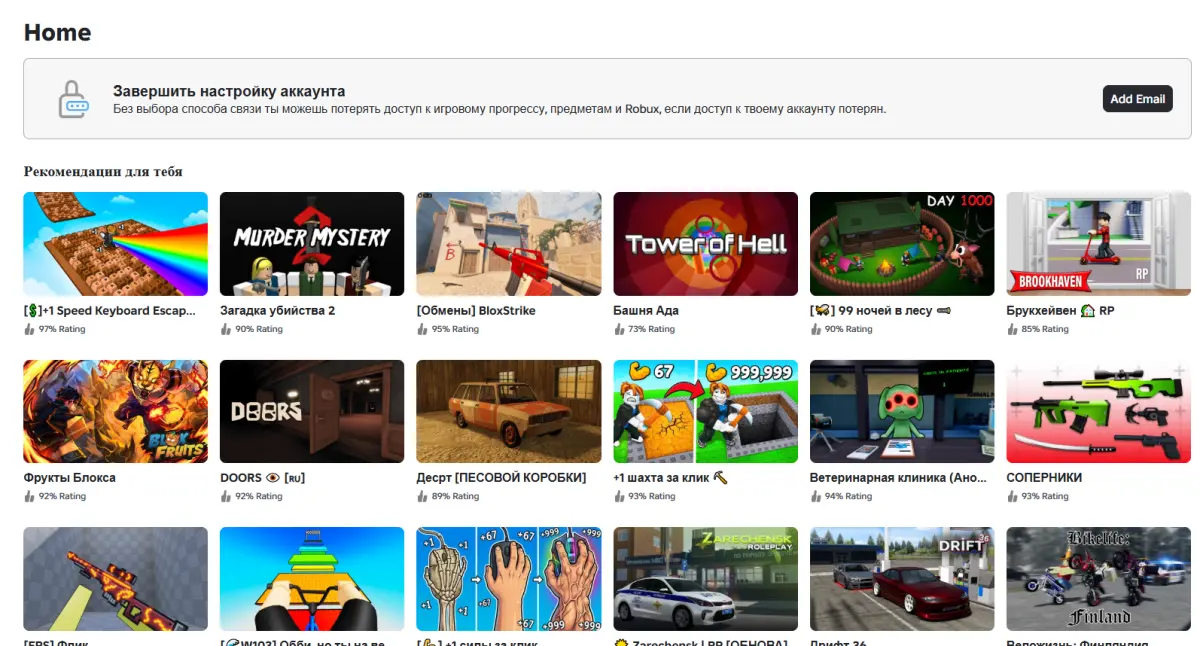Image resolution: width=1200 pixels, height=646 pixels.
Task: Click thumbs-up icon under 99 ночей в лесу
Action: click(x=815, y=329)
